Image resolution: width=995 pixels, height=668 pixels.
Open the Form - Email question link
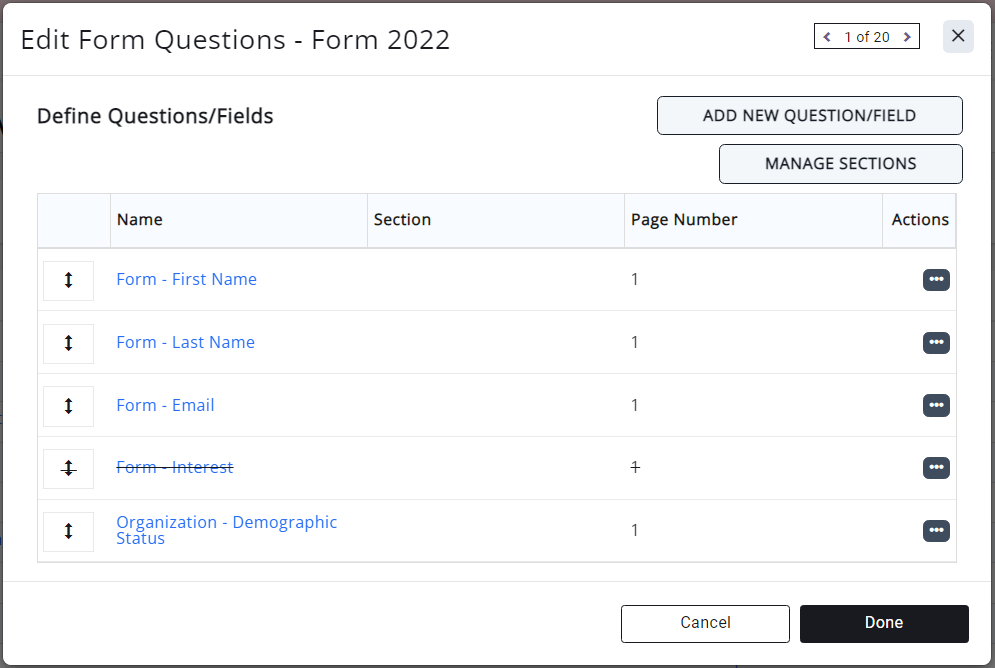165,406
